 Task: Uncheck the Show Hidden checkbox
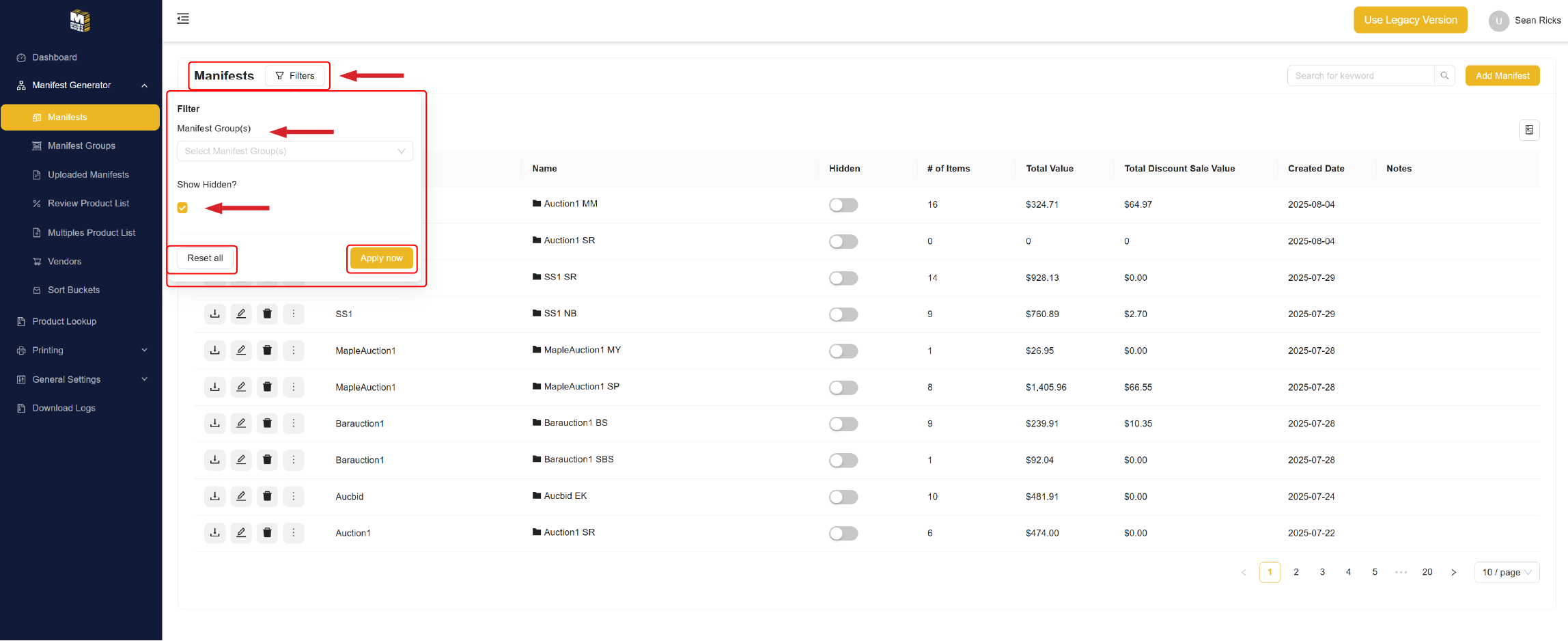pyautogui.click(x=182, y=208)
